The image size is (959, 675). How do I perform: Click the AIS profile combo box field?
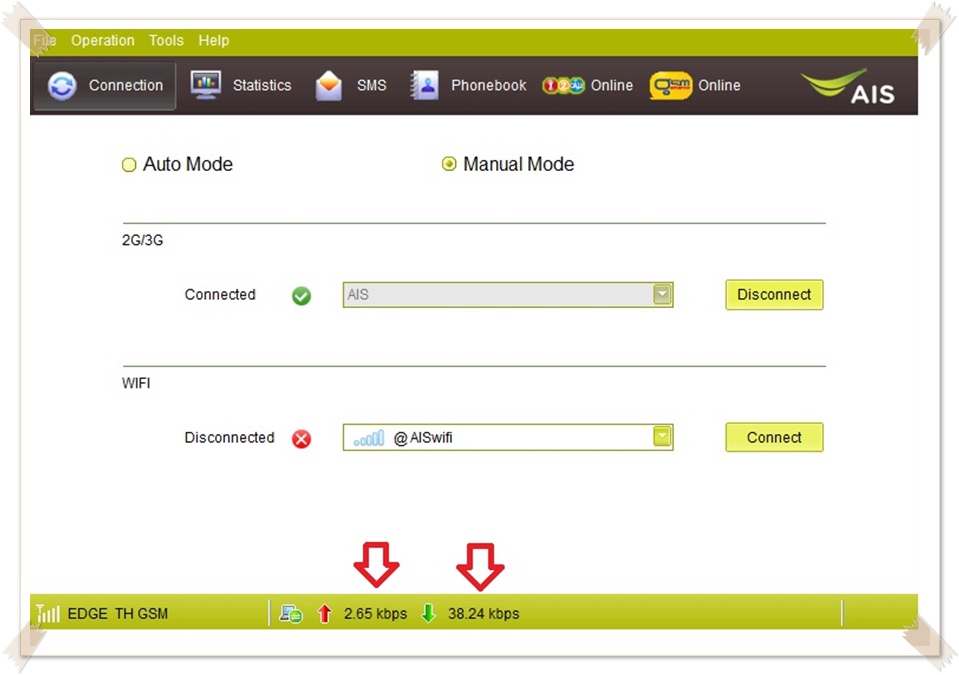pyautogui.click(x=508, y=295)
